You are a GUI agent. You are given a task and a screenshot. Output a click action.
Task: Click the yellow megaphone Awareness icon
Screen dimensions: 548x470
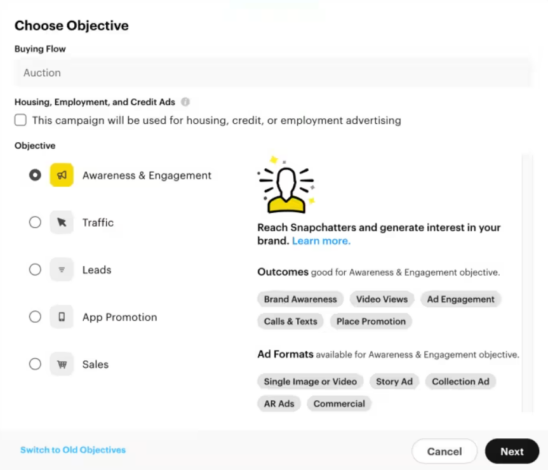62,175
